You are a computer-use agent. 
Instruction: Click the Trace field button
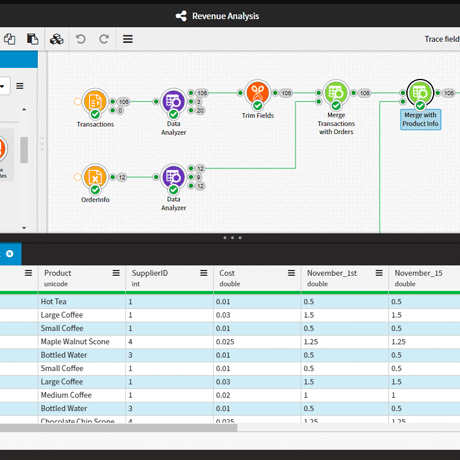pos(442,39)
